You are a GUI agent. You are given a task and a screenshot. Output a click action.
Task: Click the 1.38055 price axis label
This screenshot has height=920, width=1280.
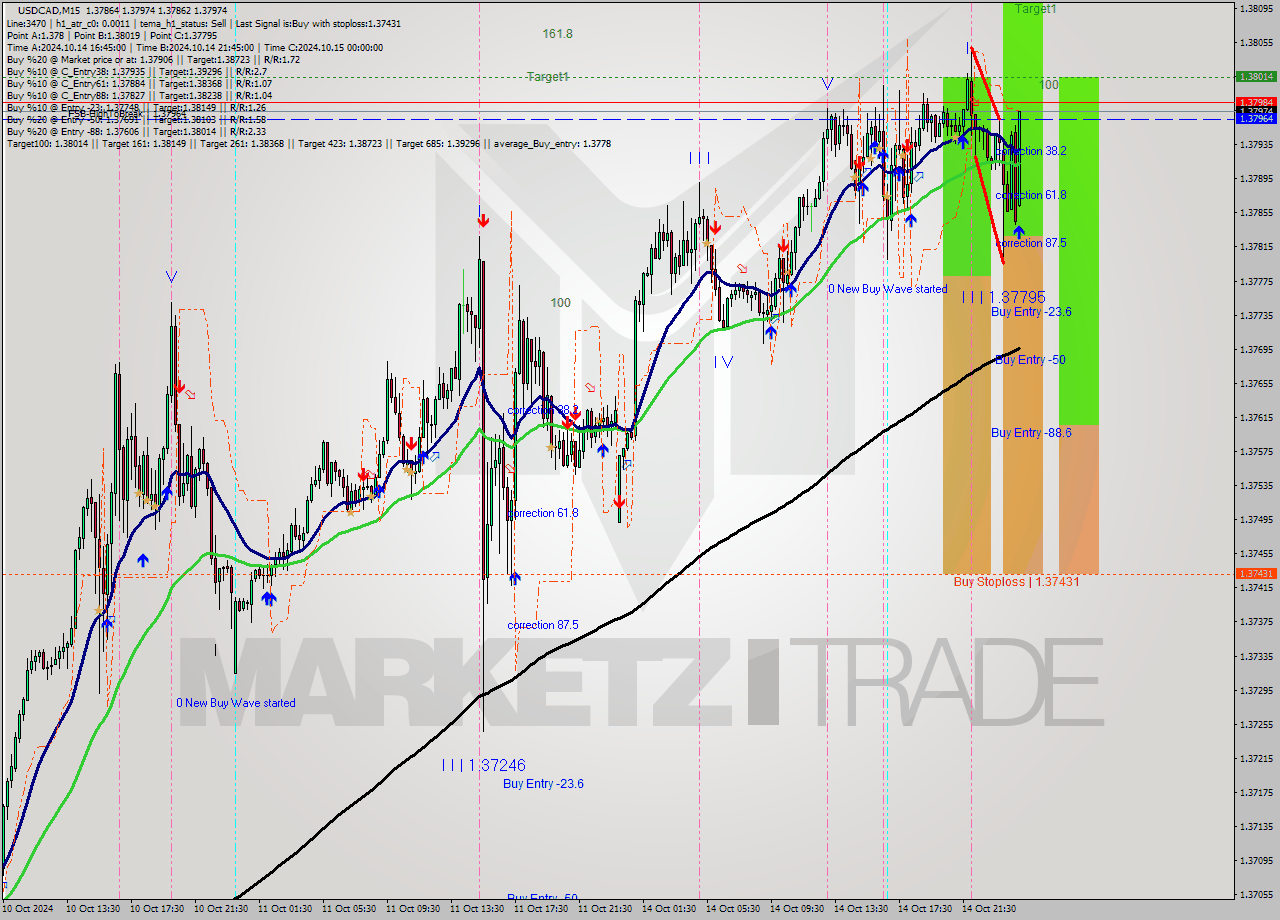click(1256, 42)
